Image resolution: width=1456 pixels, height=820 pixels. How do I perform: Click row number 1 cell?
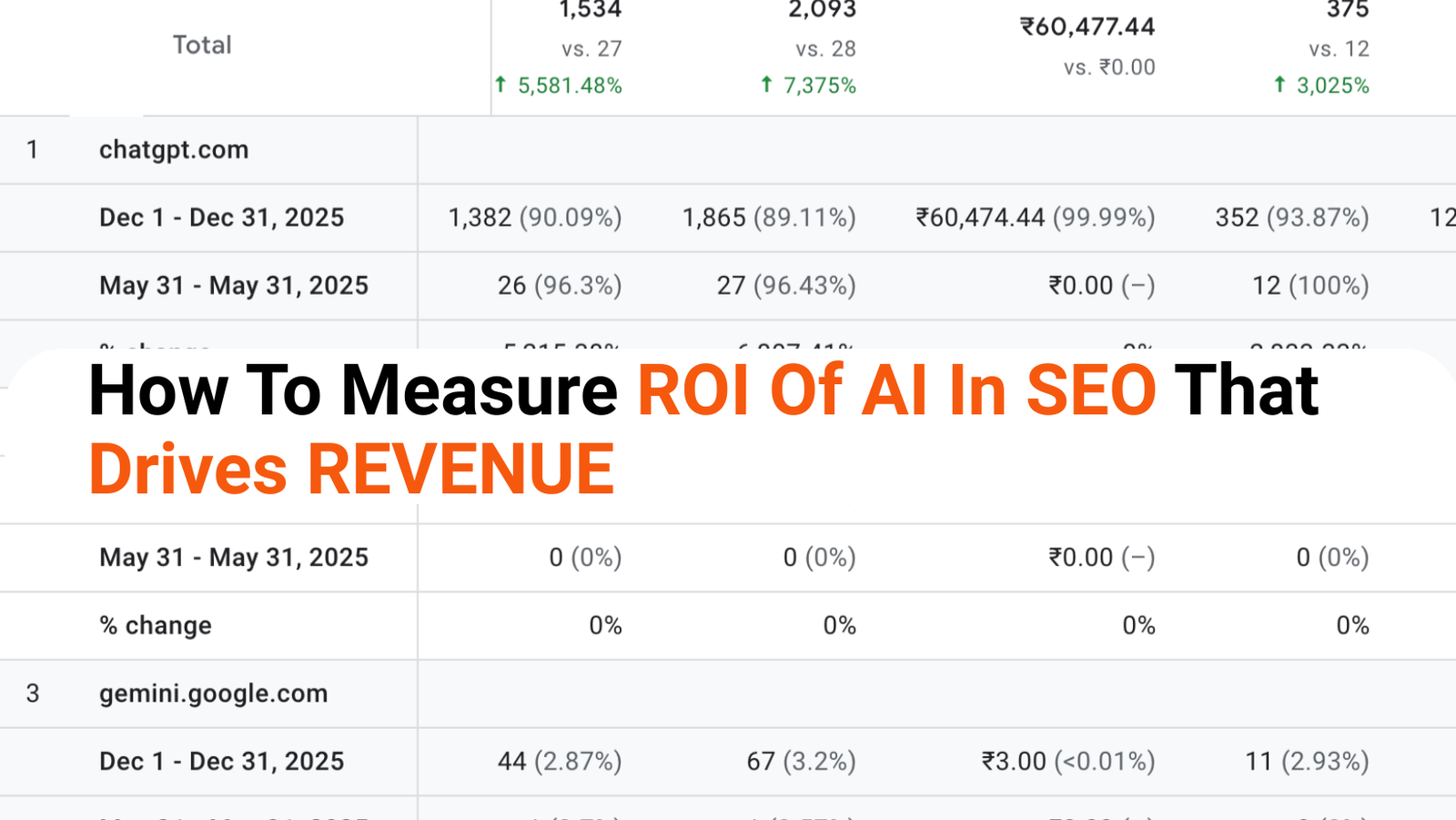pos(33,150)
